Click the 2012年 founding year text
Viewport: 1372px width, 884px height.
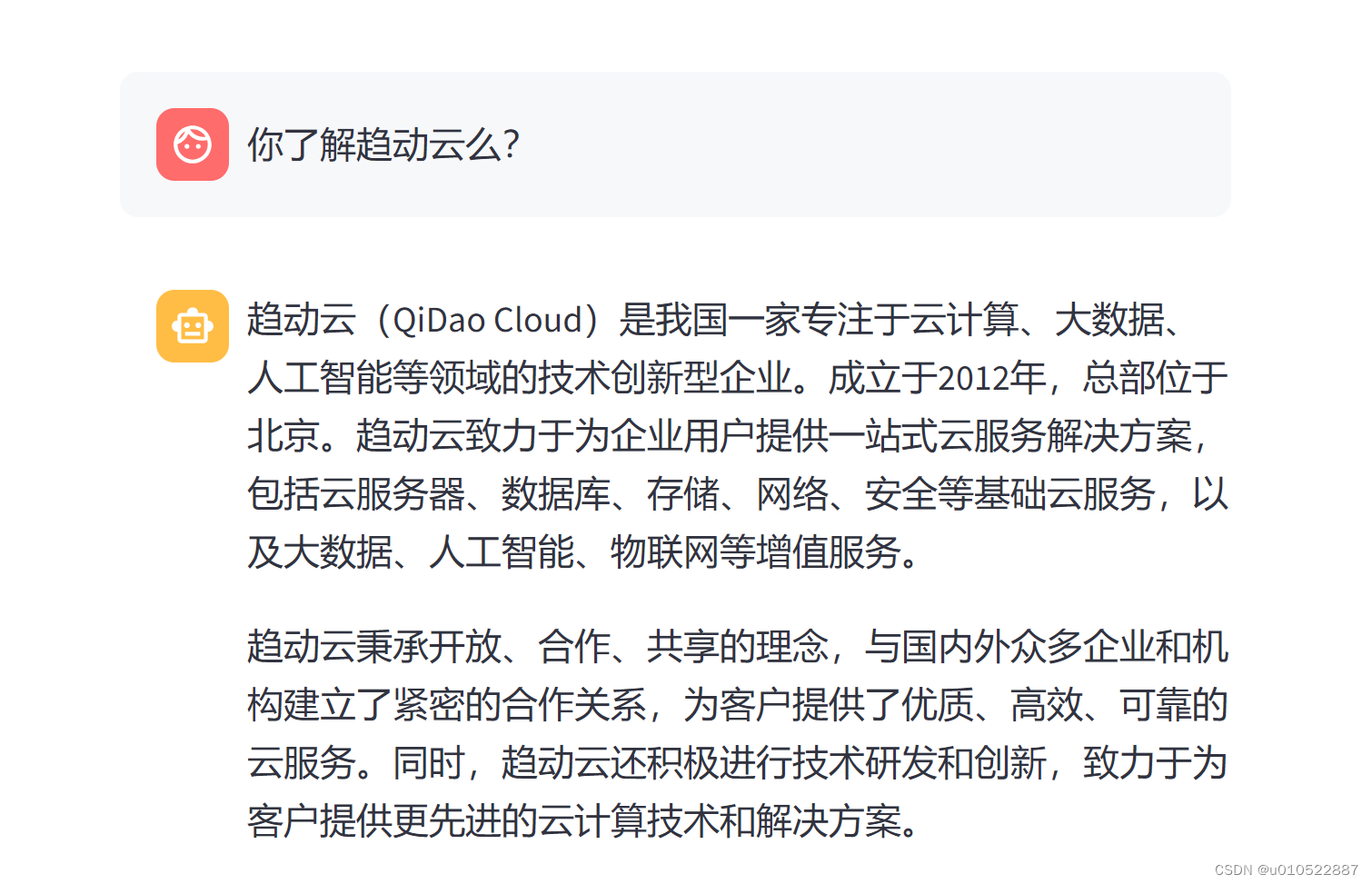click(991, 378)
